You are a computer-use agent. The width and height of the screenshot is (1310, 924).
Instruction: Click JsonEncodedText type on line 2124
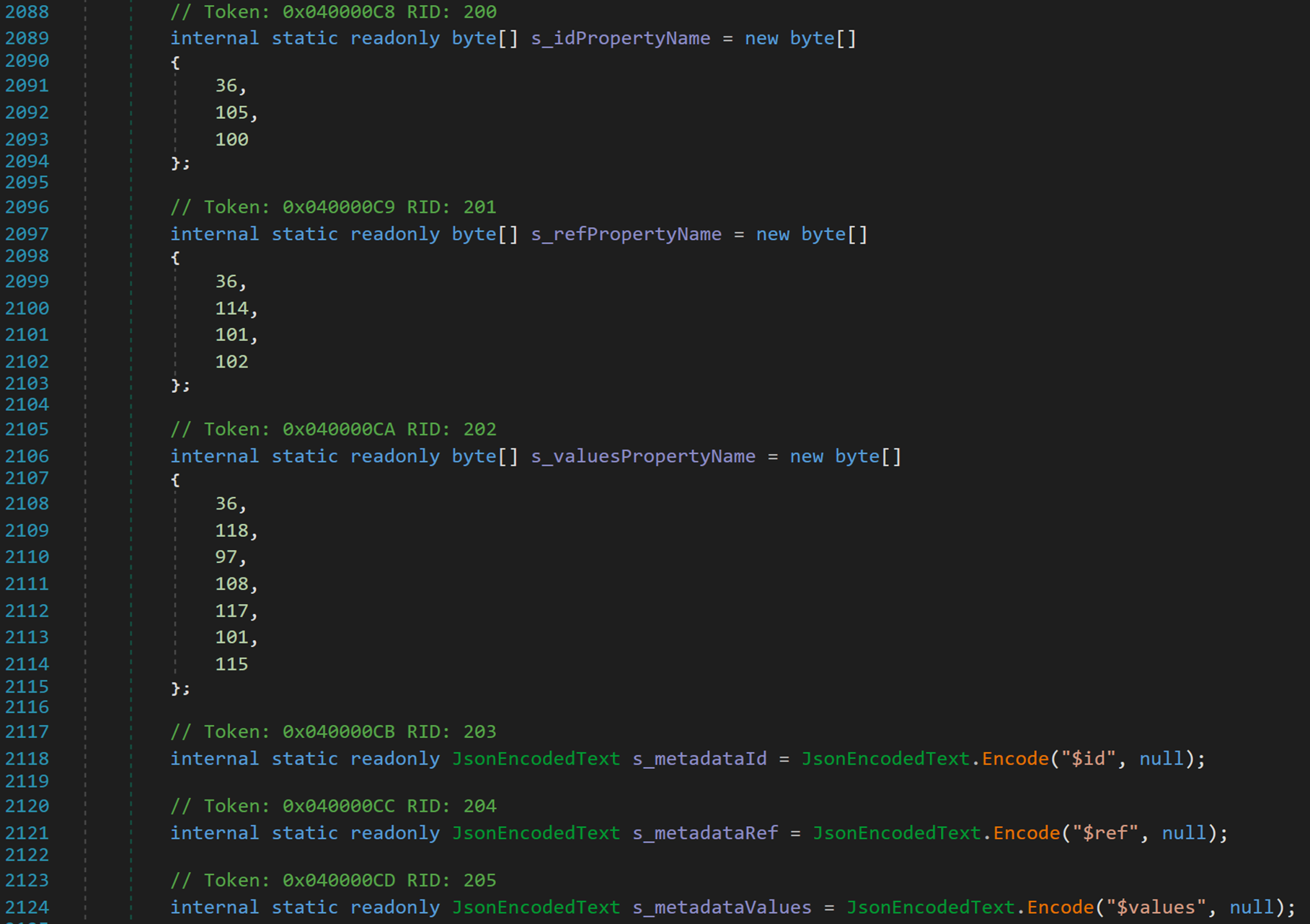pyautogui.click(x=536, y=907)
